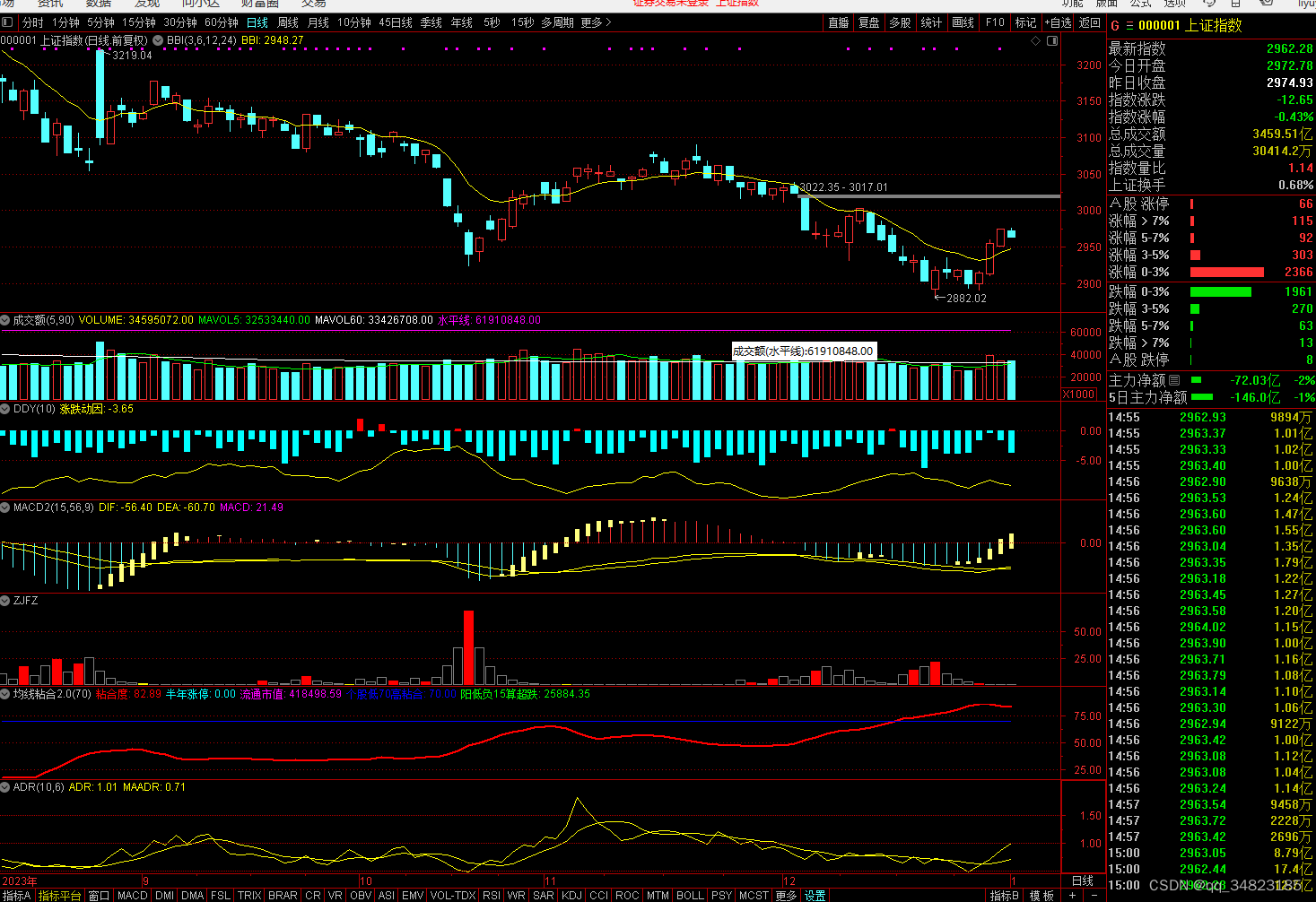Image resolution: width=1316 pixels, height=902 pixels.
Task: Select the 15分钟 period
Action: tap(139, 22)
